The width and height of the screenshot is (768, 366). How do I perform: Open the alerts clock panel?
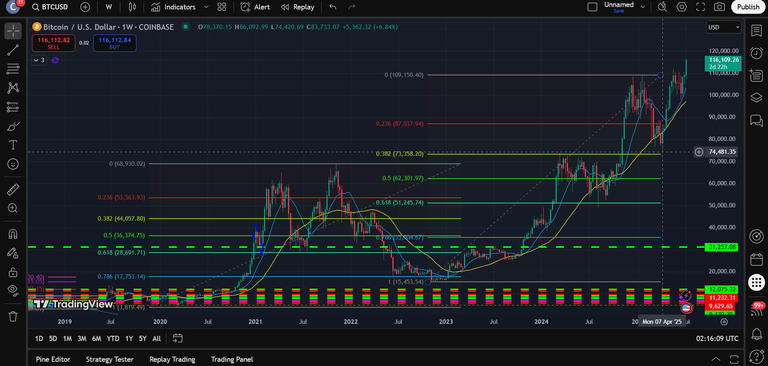[x=756, y=52]
